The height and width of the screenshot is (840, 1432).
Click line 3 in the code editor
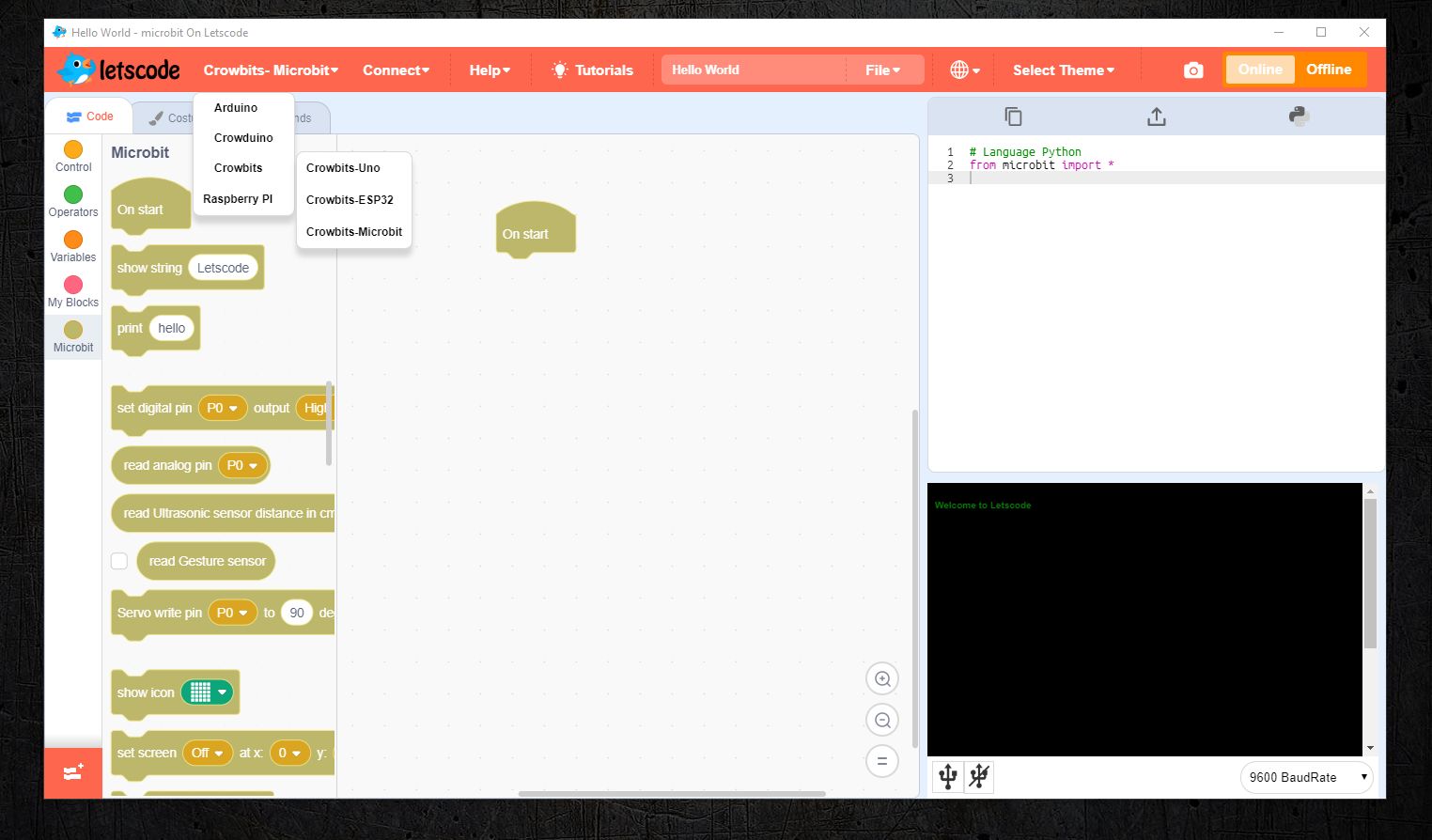1156,178
